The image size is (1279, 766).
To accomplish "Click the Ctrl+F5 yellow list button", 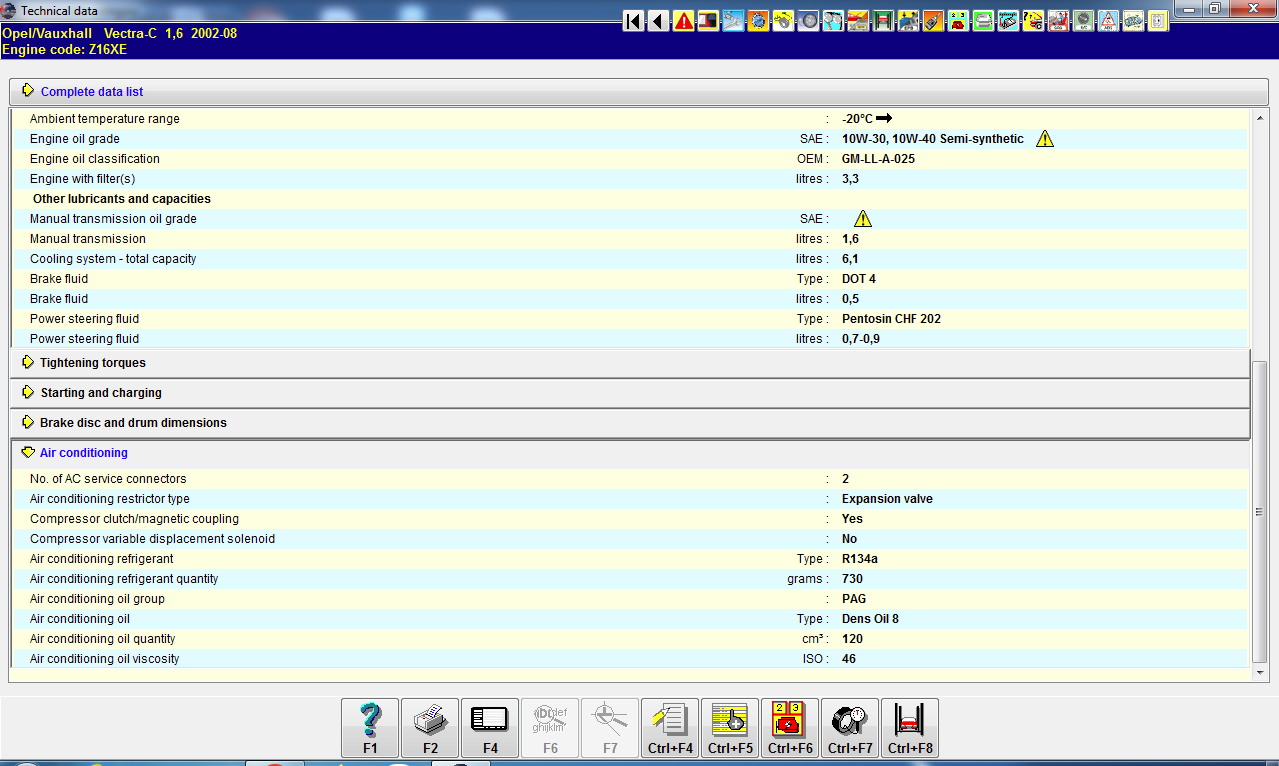I will coord(730,728).
